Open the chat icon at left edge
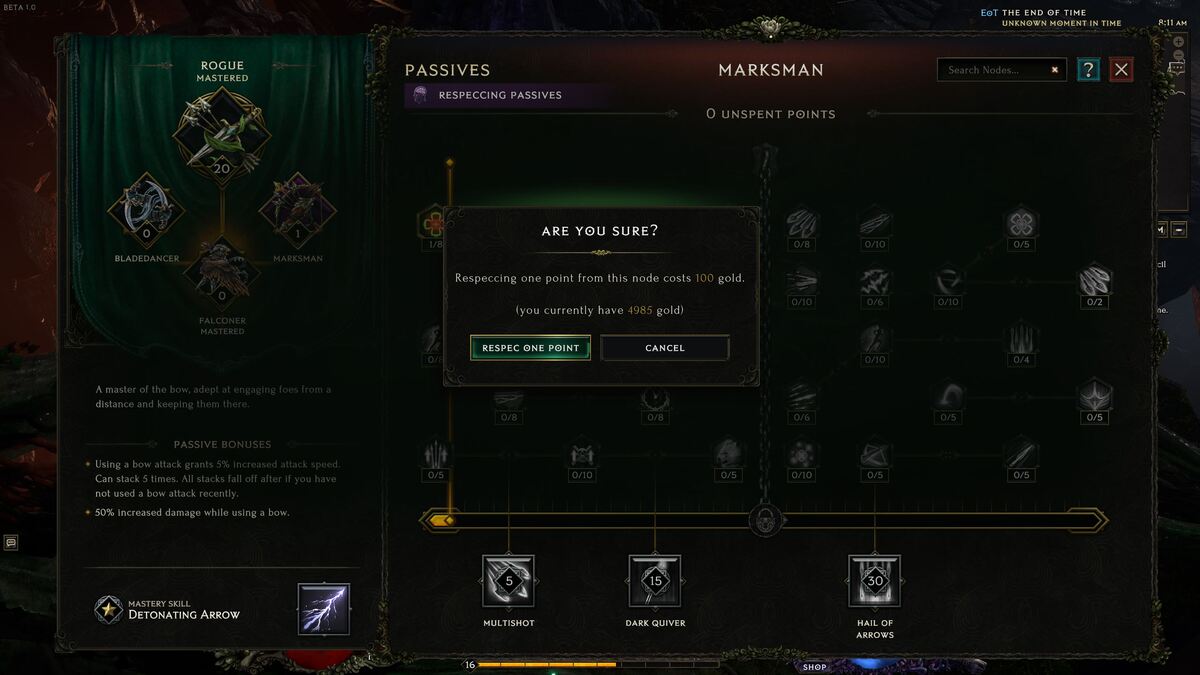 (11, 542)
